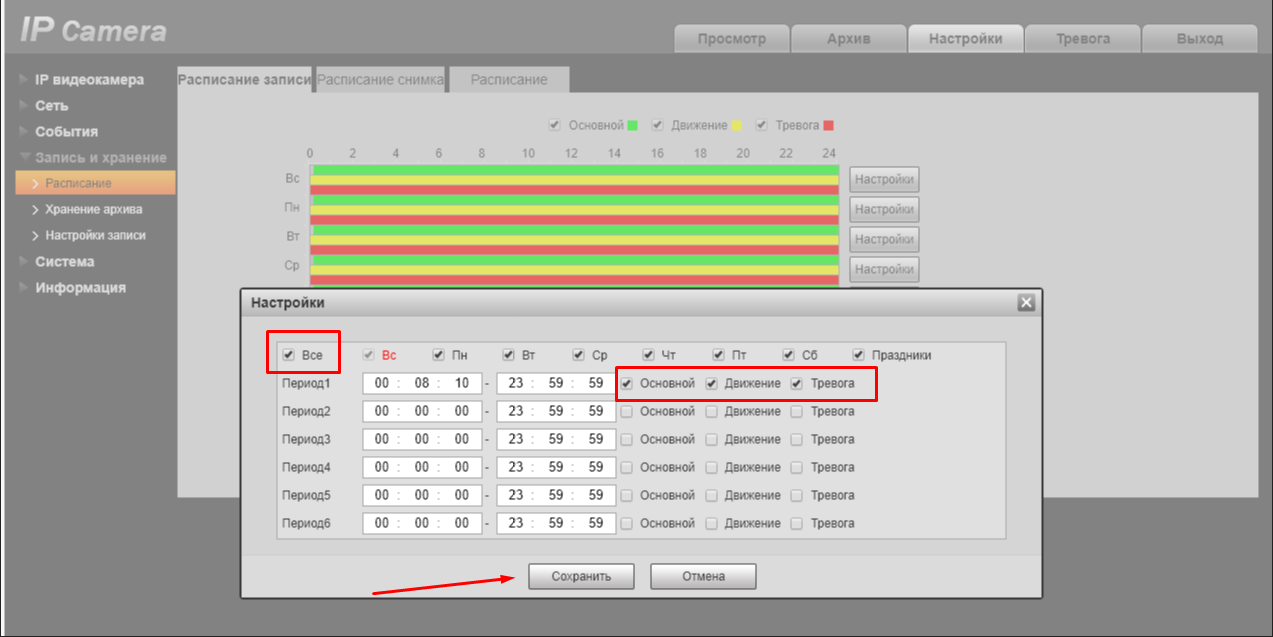This screenshot has height=637, width=1273.
Task: Toggle Движение checkbox in chart legend
Action: pos(657,125)
